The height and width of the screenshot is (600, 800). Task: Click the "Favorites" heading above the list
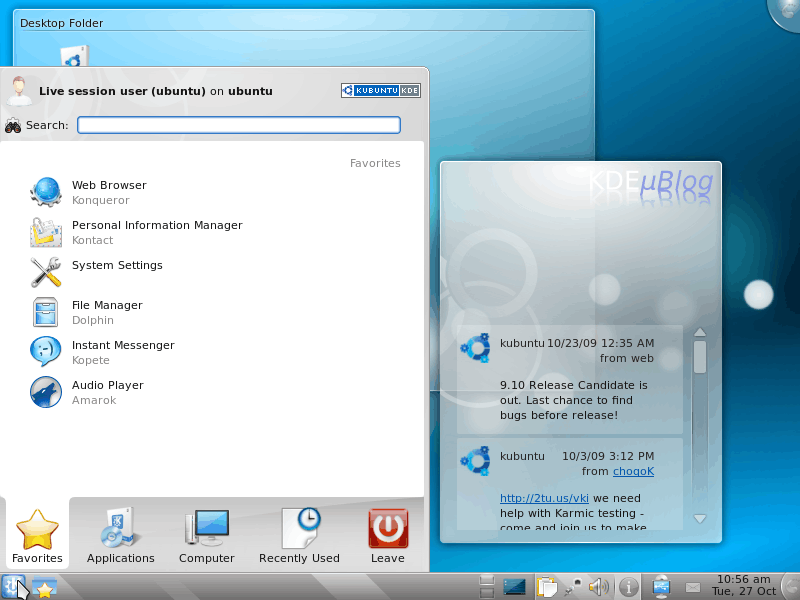tap(375, 163)
